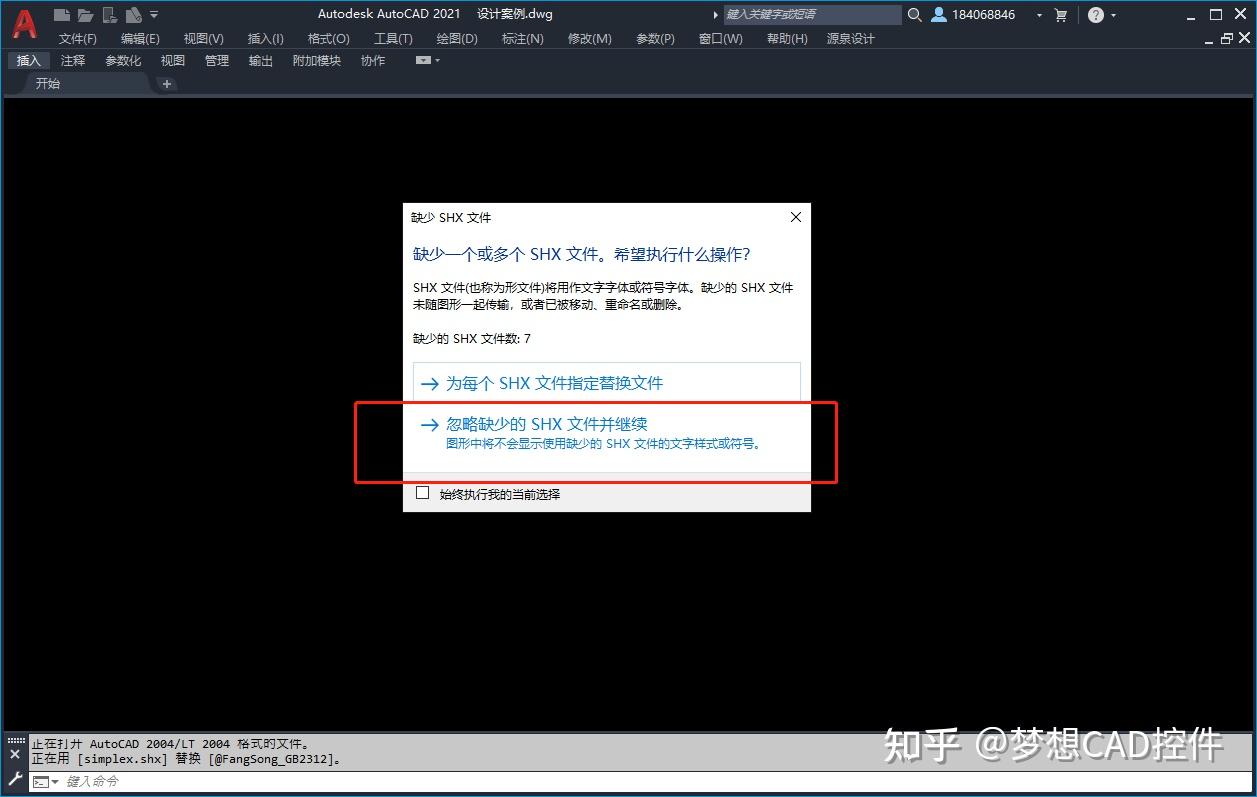
Task: Open the 工具(T) menu
Action: [393, 39]
